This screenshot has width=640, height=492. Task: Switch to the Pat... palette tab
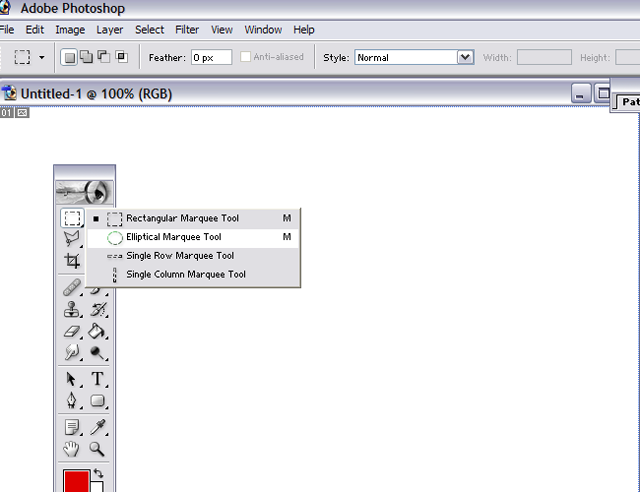pyautogui.click(x=628, y=102)
